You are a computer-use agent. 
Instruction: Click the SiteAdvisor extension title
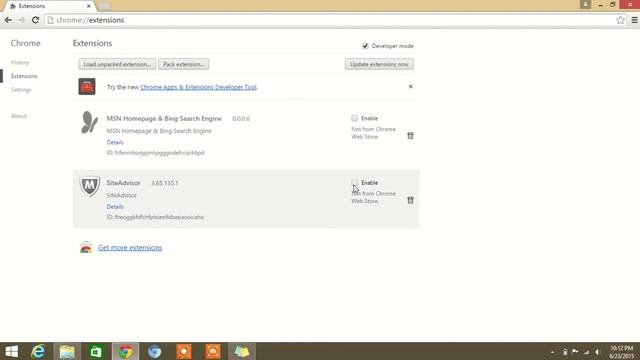click(x=123, y=183)
